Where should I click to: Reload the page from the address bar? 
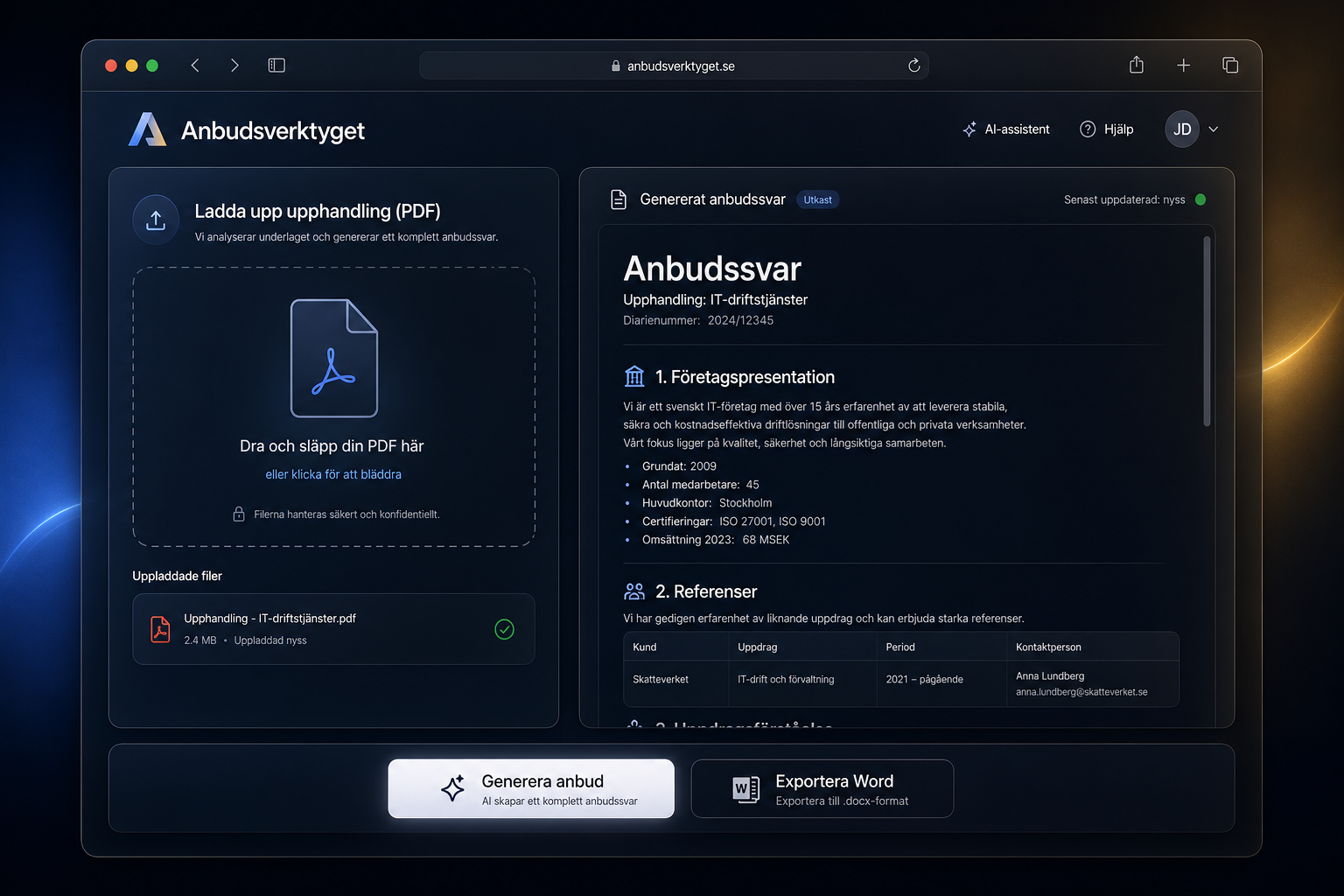(x=913, y=65)
